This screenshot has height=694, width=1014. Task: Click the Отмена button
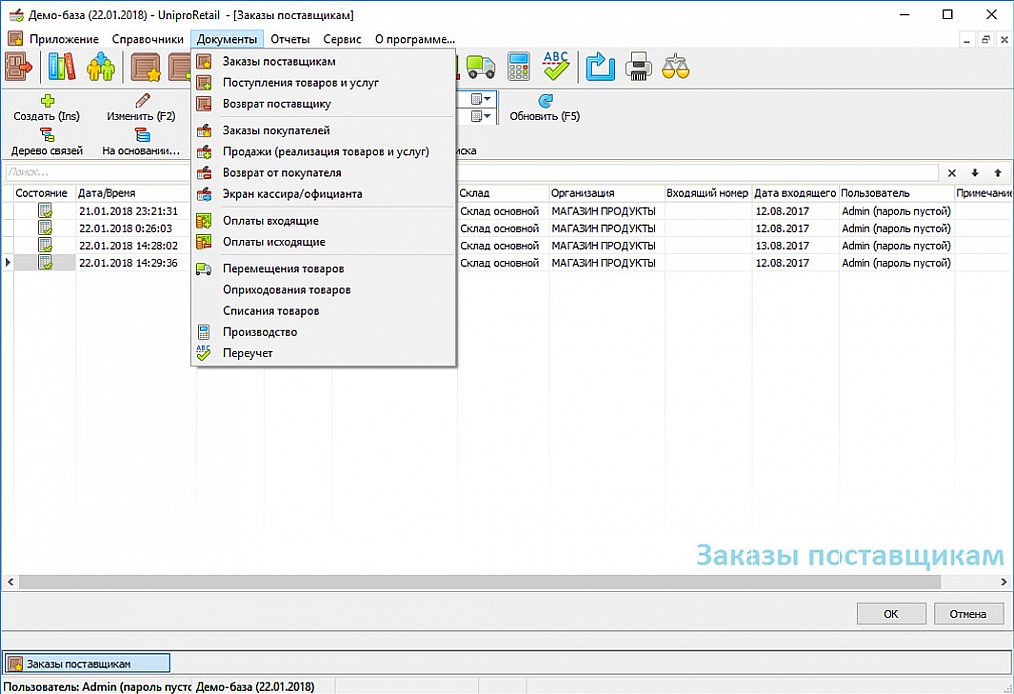pyautogui.click(x=968, y=614)
